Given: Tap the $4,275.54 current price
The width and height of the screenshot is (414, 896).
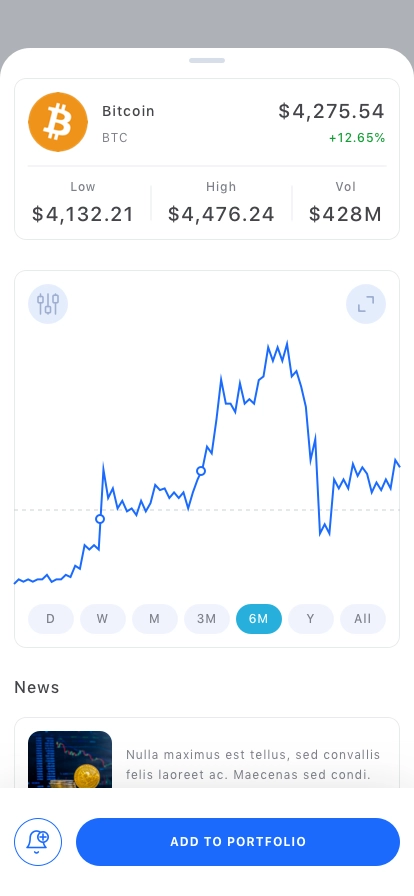Looking at the screenshot, I should coord(332,111).
